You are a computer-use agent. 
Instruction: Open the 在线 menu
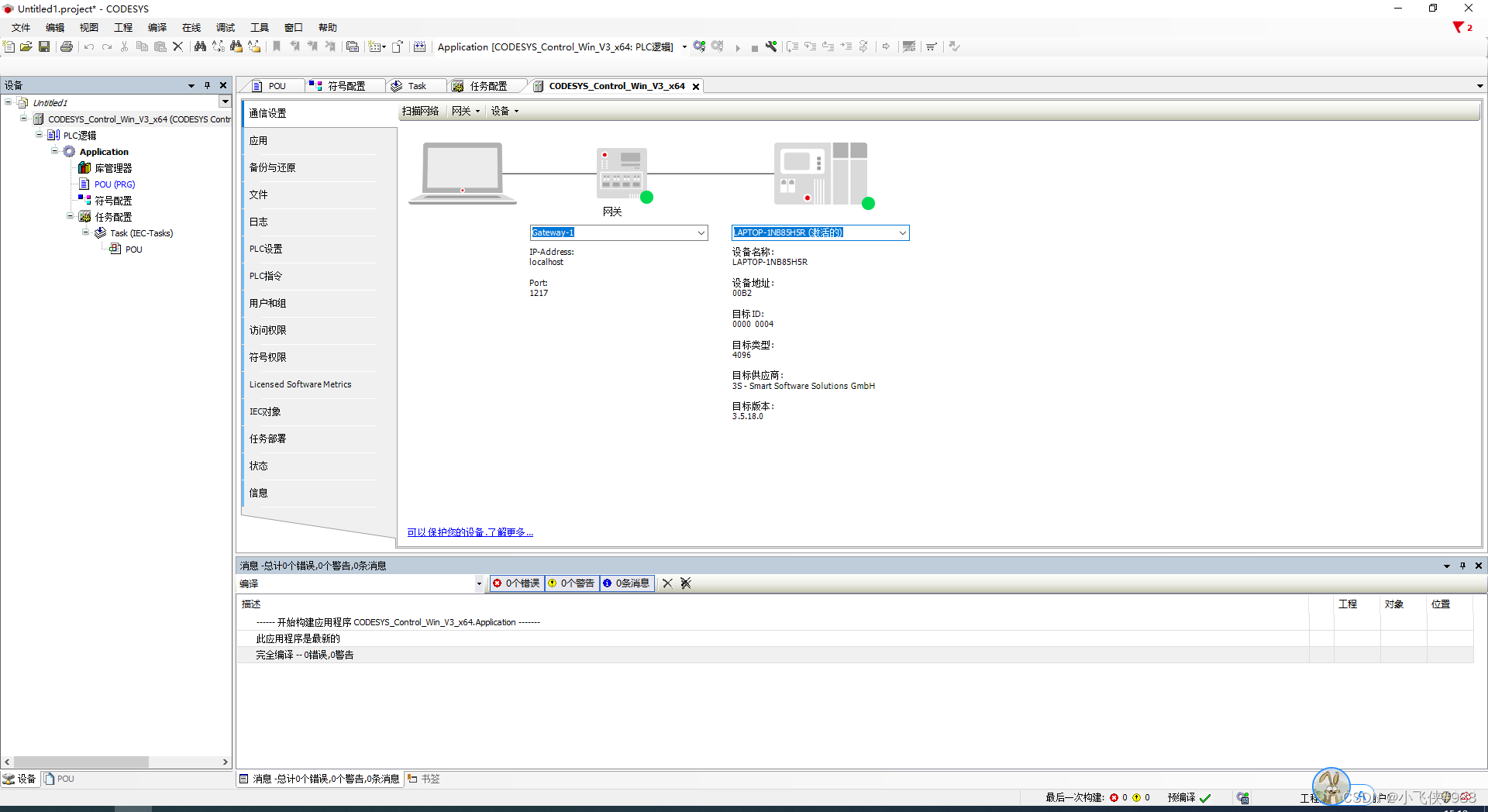tap(191, 27)
